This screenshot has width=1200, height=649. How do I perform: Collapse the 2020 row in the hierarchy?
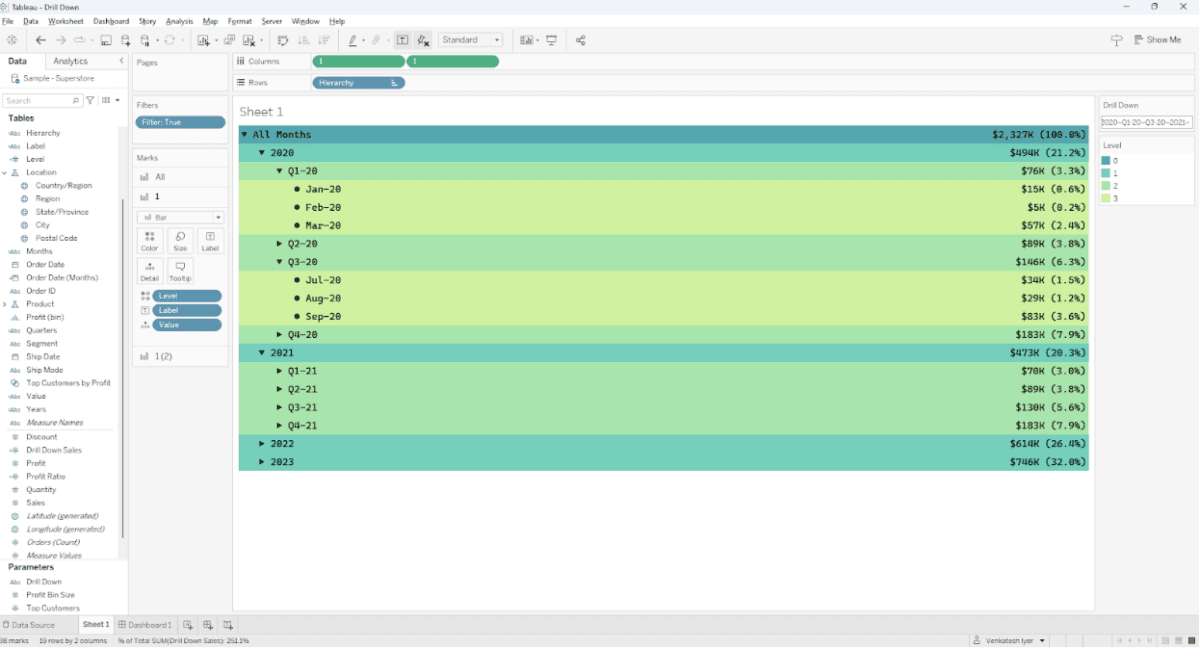pos(262,153)
